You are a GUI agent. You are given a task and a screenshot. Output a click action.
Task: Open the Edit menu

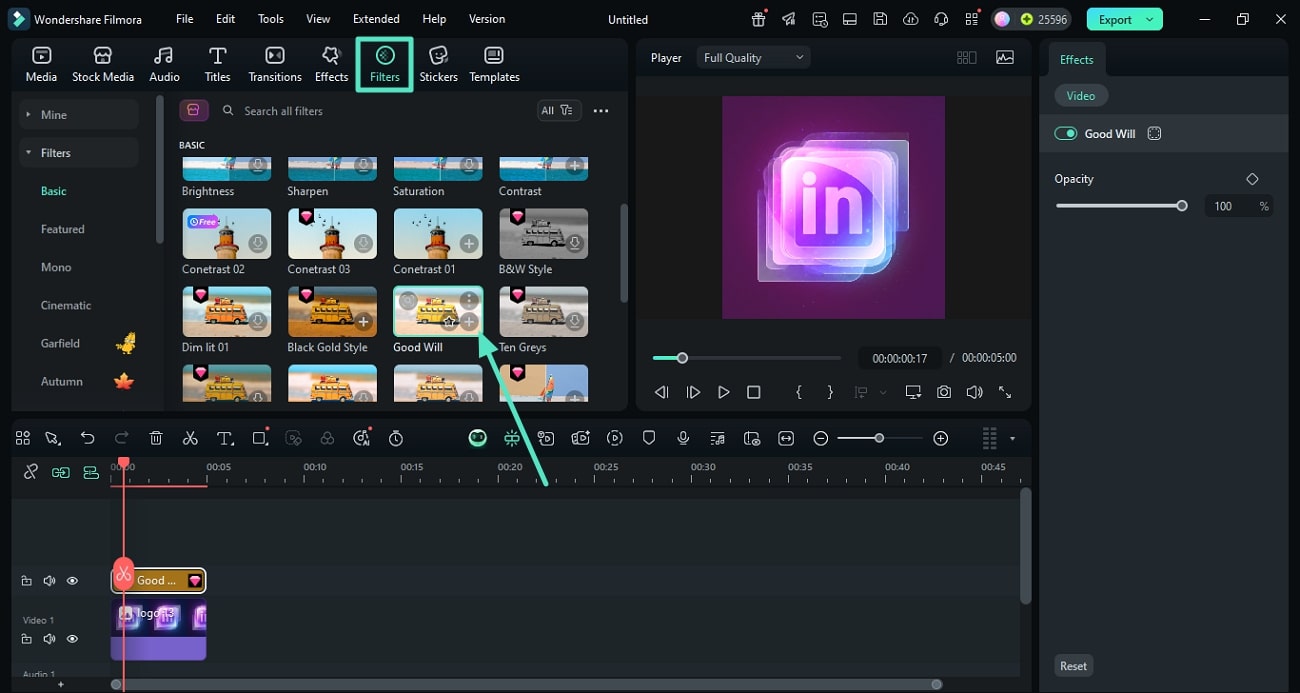click(x=226, y=19)
